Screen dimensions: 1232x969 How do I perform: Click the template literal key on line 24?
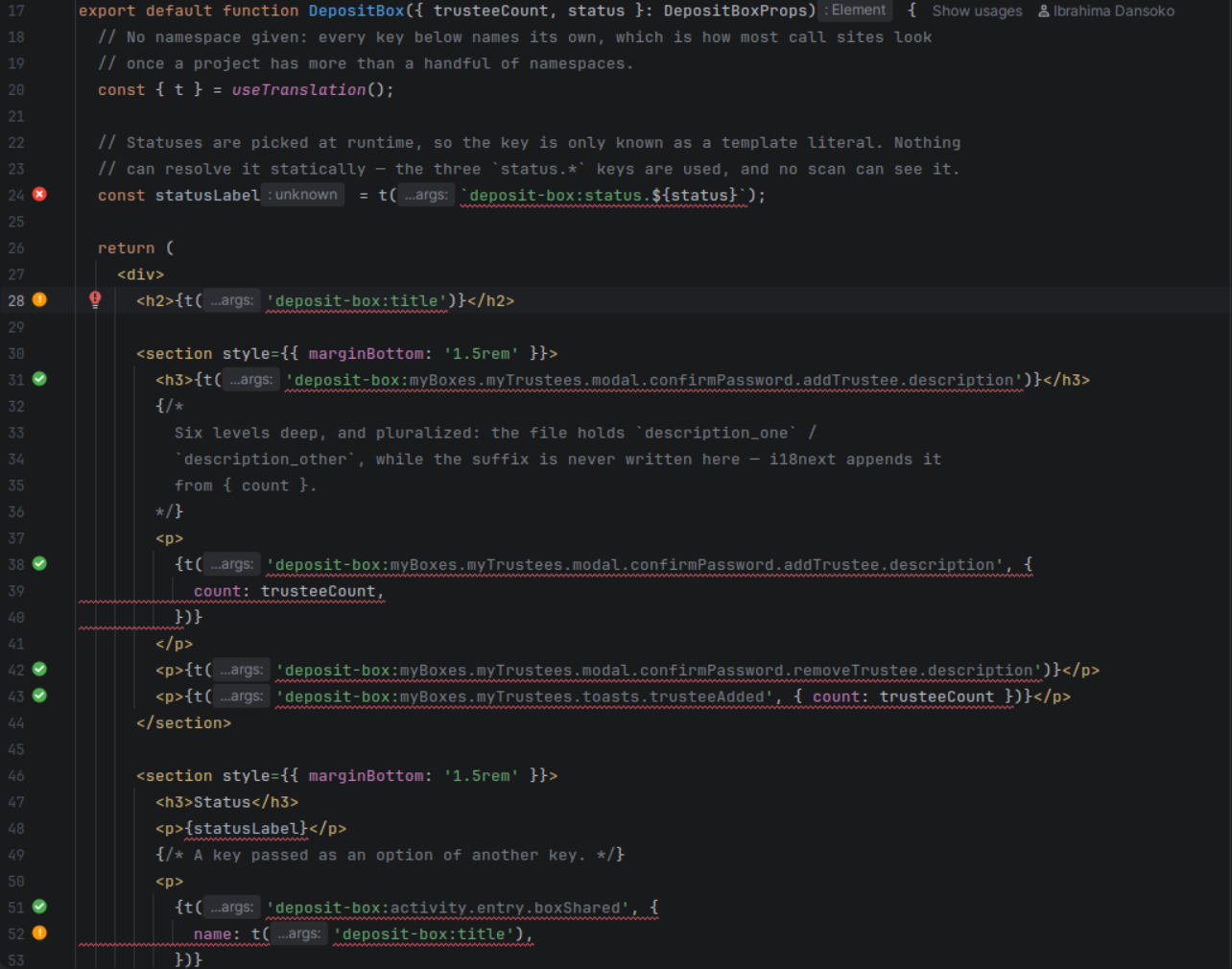coord(604,195)
